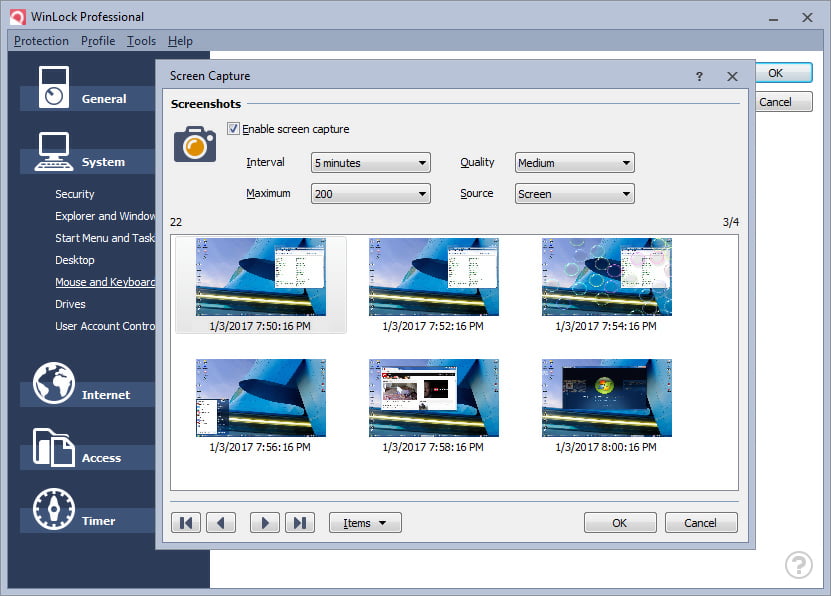The image size is (831, 596).
Task: Select the Internet category label
Action: [105, 395]
